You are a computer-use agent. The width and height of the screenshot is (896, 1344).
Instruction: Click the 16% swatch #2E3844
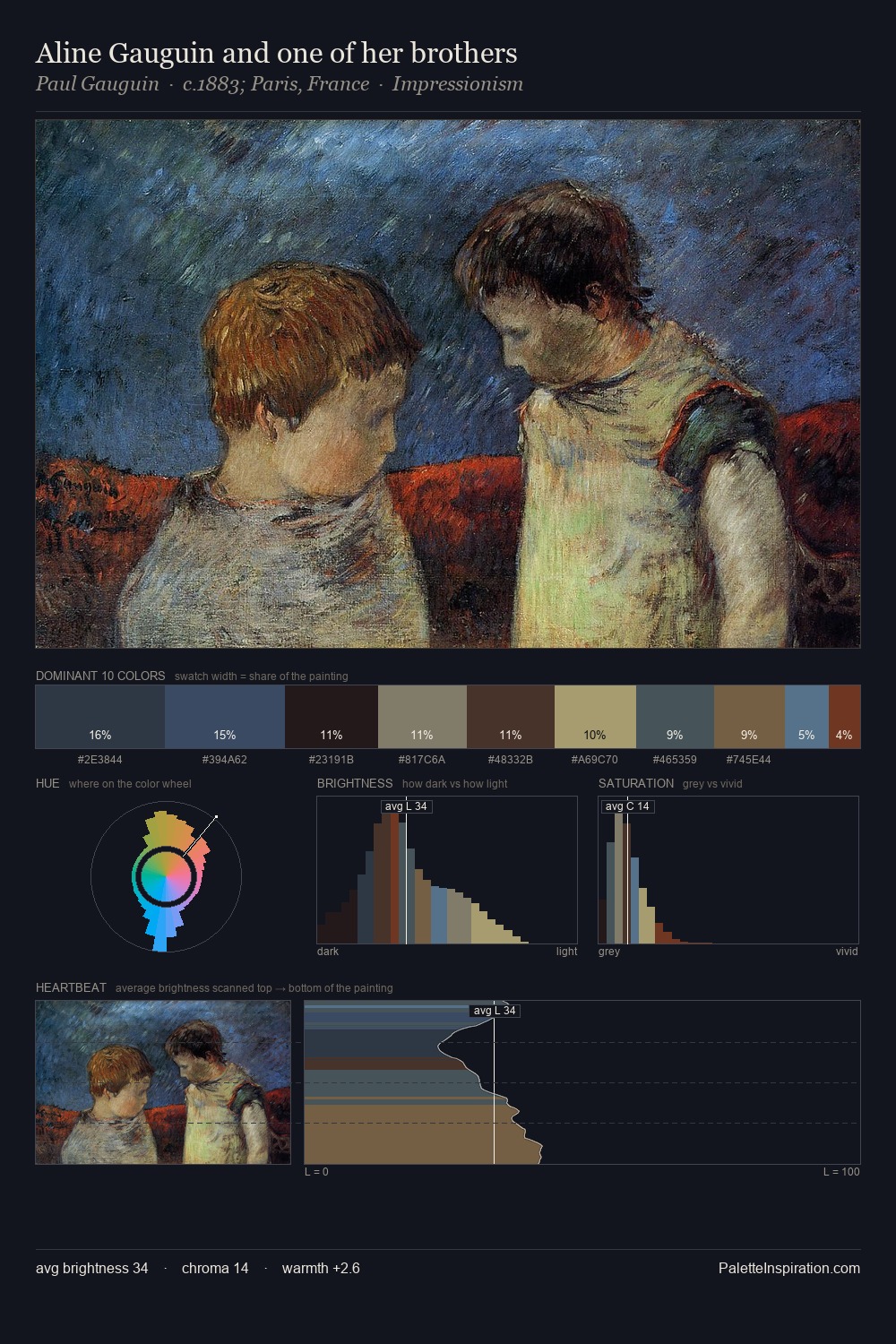100,717
